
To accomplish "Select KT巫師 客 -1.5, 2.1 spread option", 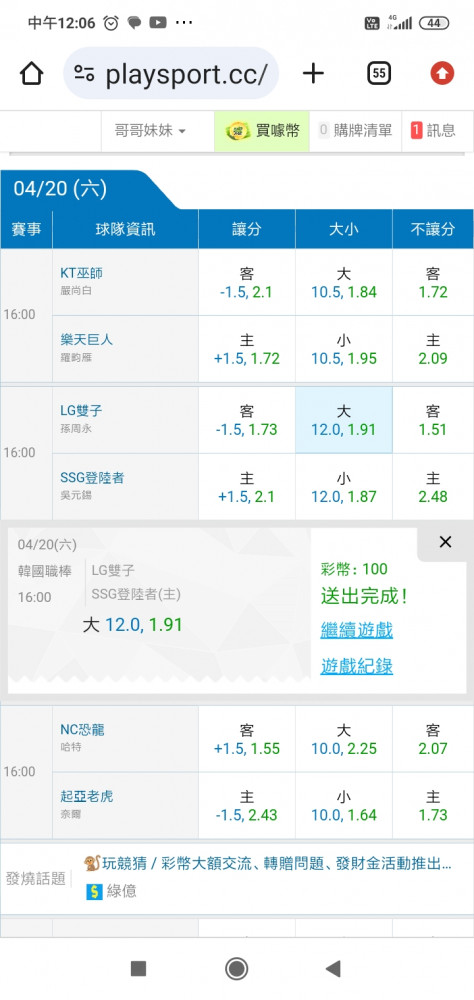I will [247, 283].
